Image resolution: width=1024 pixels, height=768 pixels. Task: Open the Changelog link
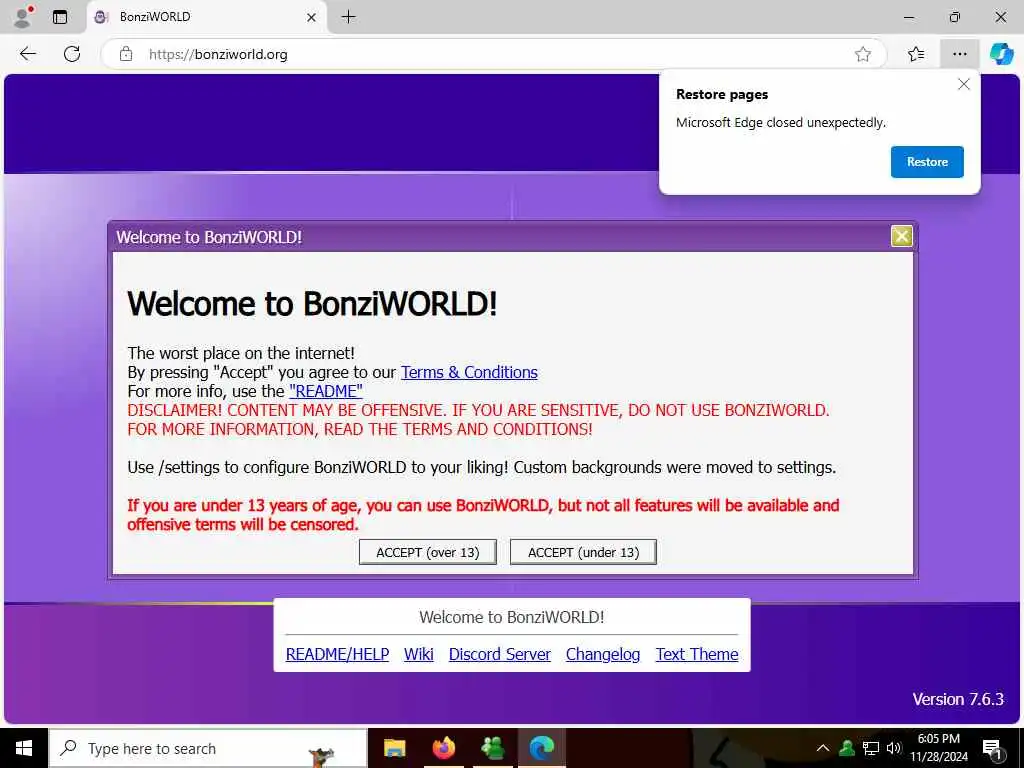[603, 654]
